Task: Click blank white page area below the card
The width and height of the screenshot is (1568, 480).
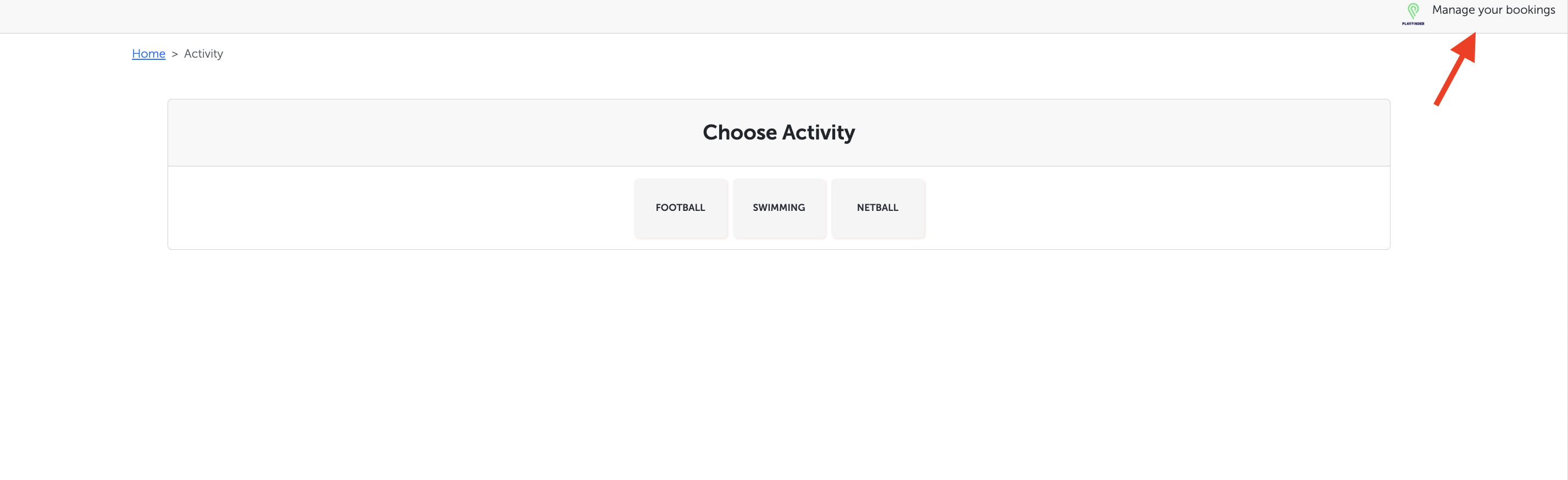Action: [x=779, y=365]
